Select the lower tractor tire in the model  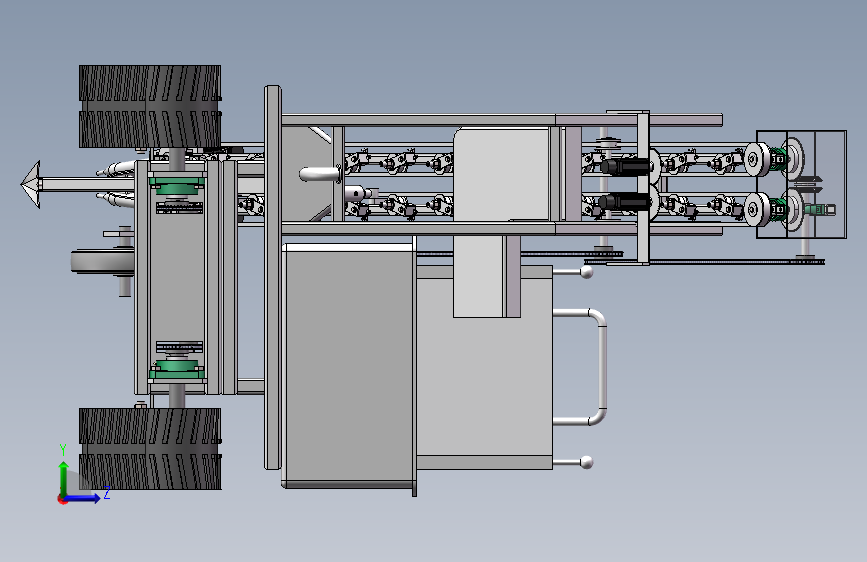(150, 449)
